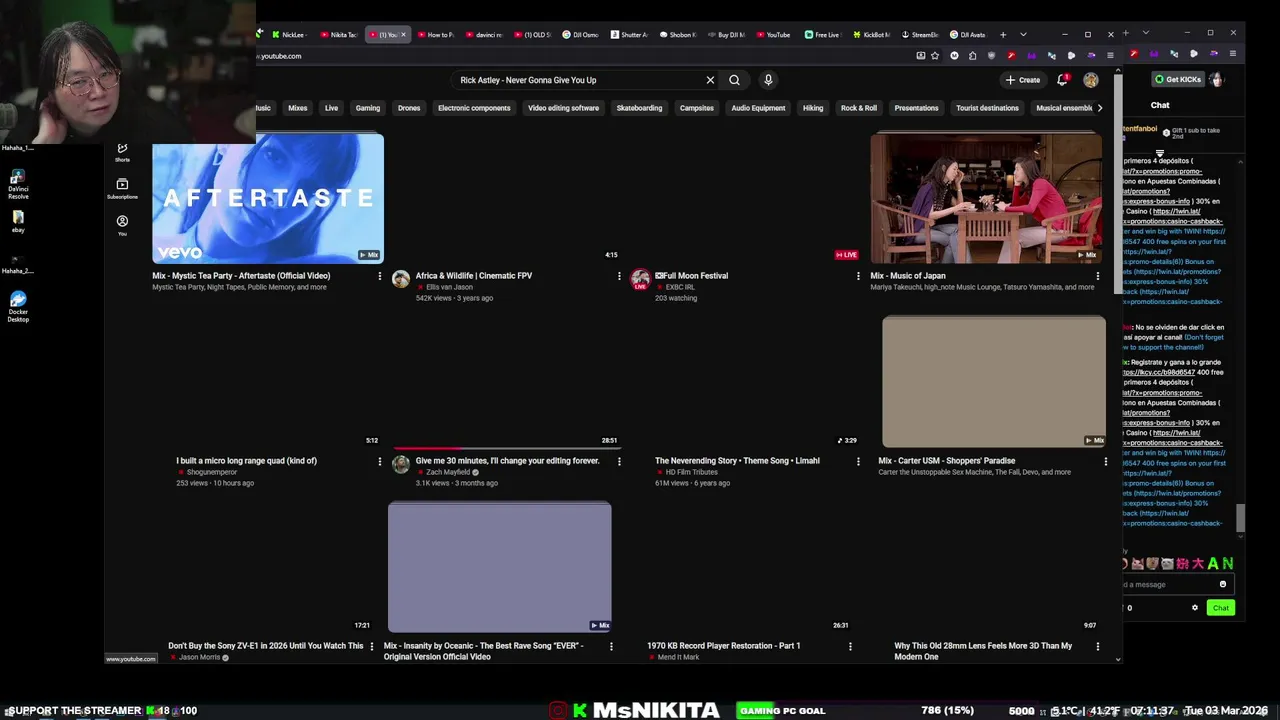Image resolution: width=1280 pixels, height=720 pixels.
Task: Switch to the StreamElements browser tab
Action: point(919,35)
